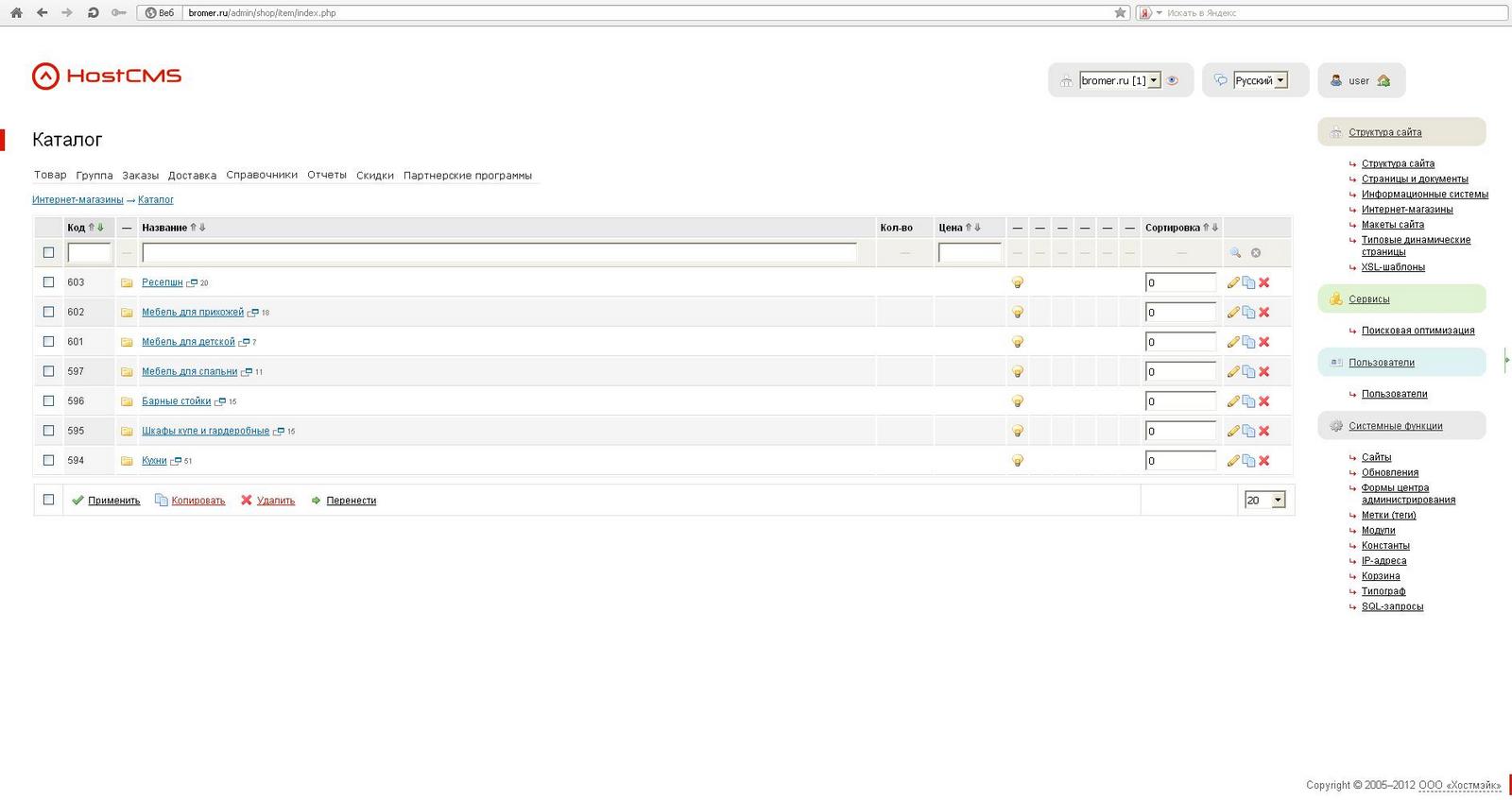Click the filter search magnifier icon
This screenshot has height=800, width=1512.
[1235, 253]
